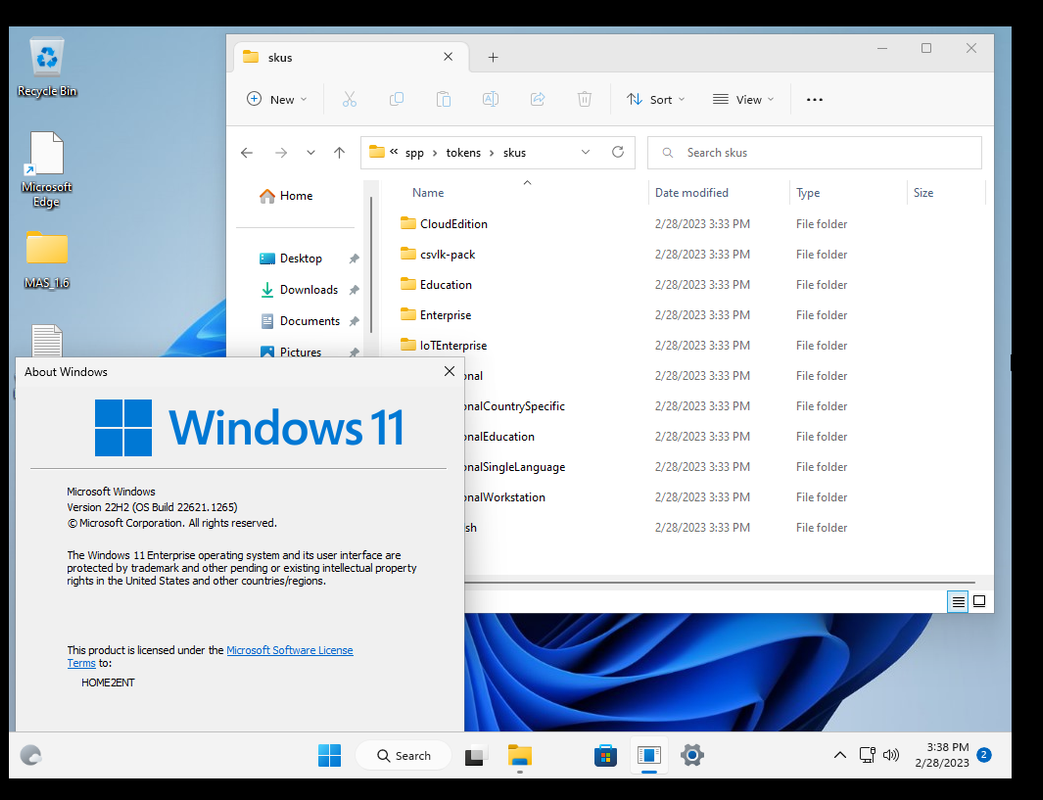
Task: Select Microsoft Edge desktop shortcut
Action: pos(47,170)
